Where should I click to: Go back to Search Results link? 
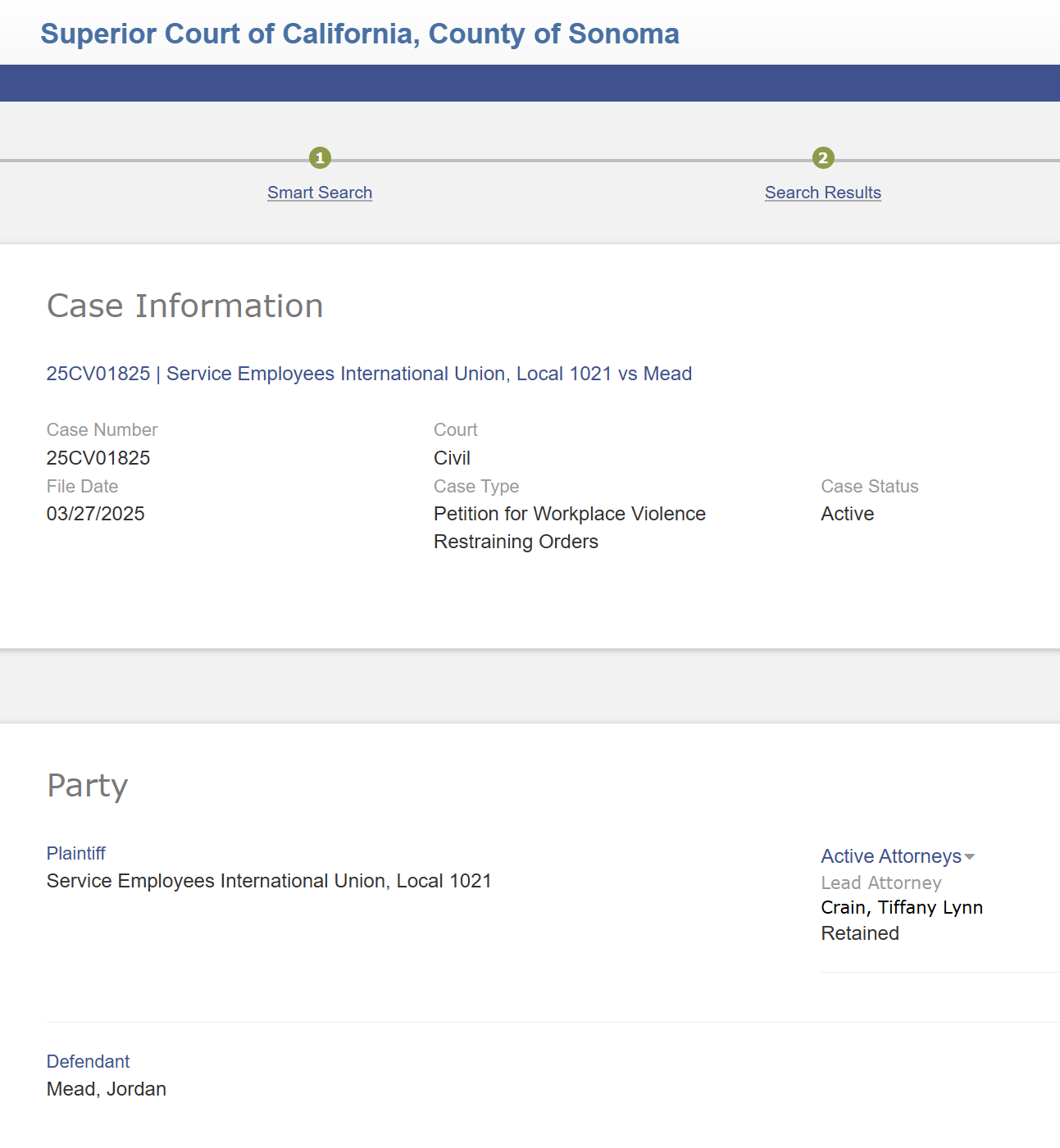(x=823, y=193)
